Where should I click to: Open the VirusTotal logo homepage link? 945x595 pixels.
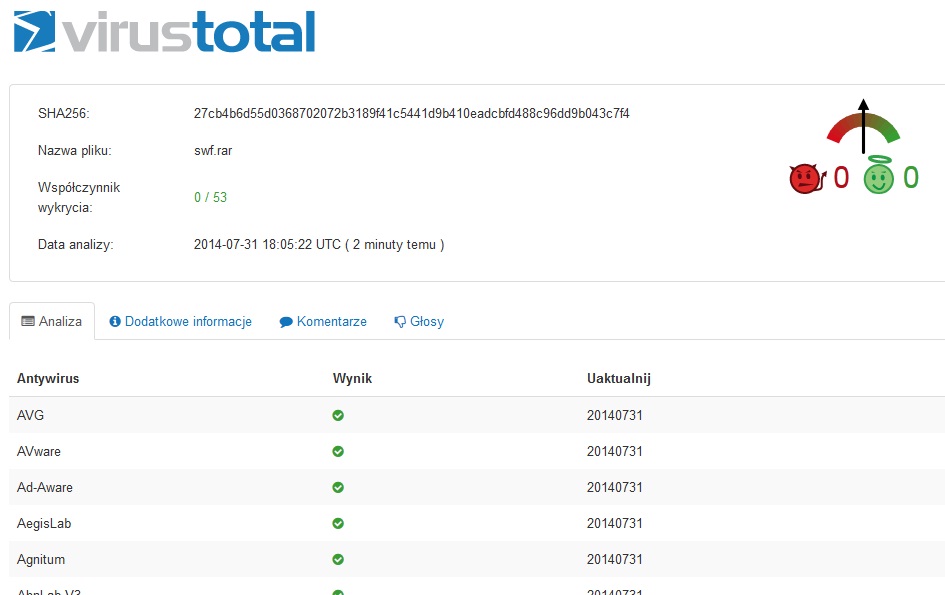tap(164, 31)
